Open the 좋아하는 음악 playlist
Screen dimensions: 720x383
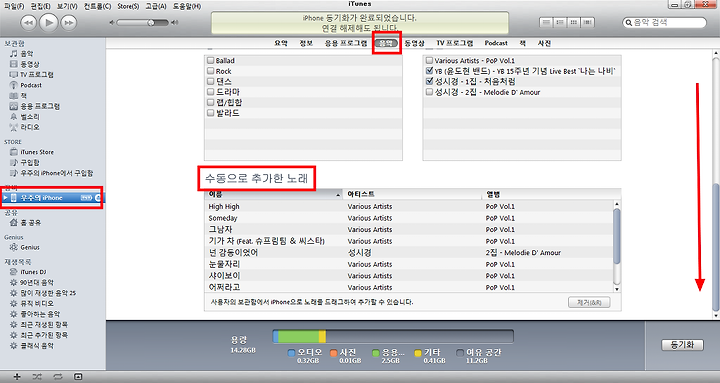coord(35,314)
